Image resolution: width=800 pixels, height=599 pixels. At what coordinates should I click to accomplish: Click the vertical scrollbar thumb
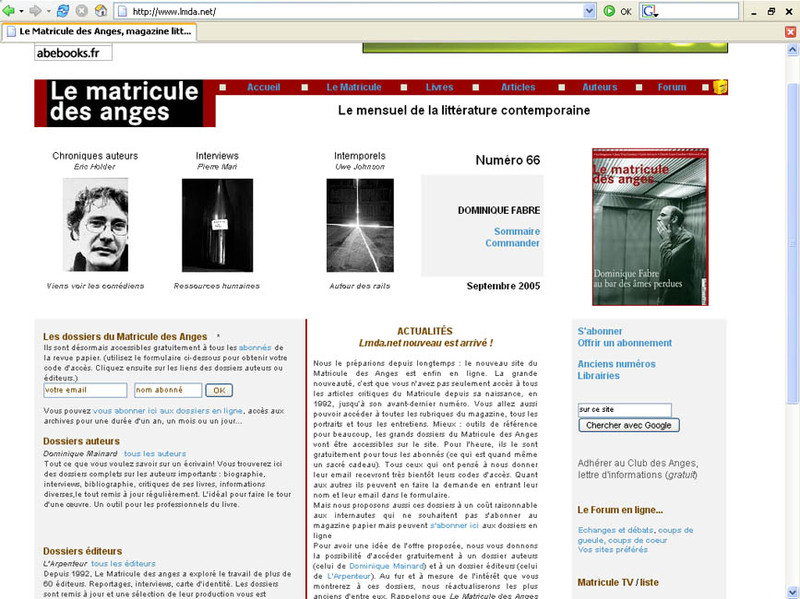pos(792,242)
